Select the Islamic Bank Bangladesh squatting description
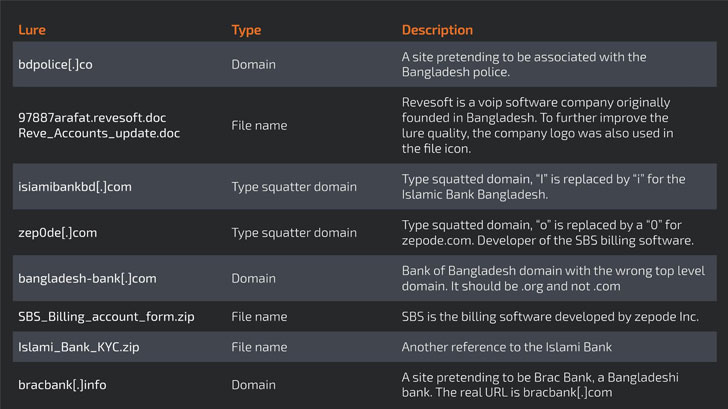Image resolution: width=728 pixels, height=409 pixels. [551, 186]
